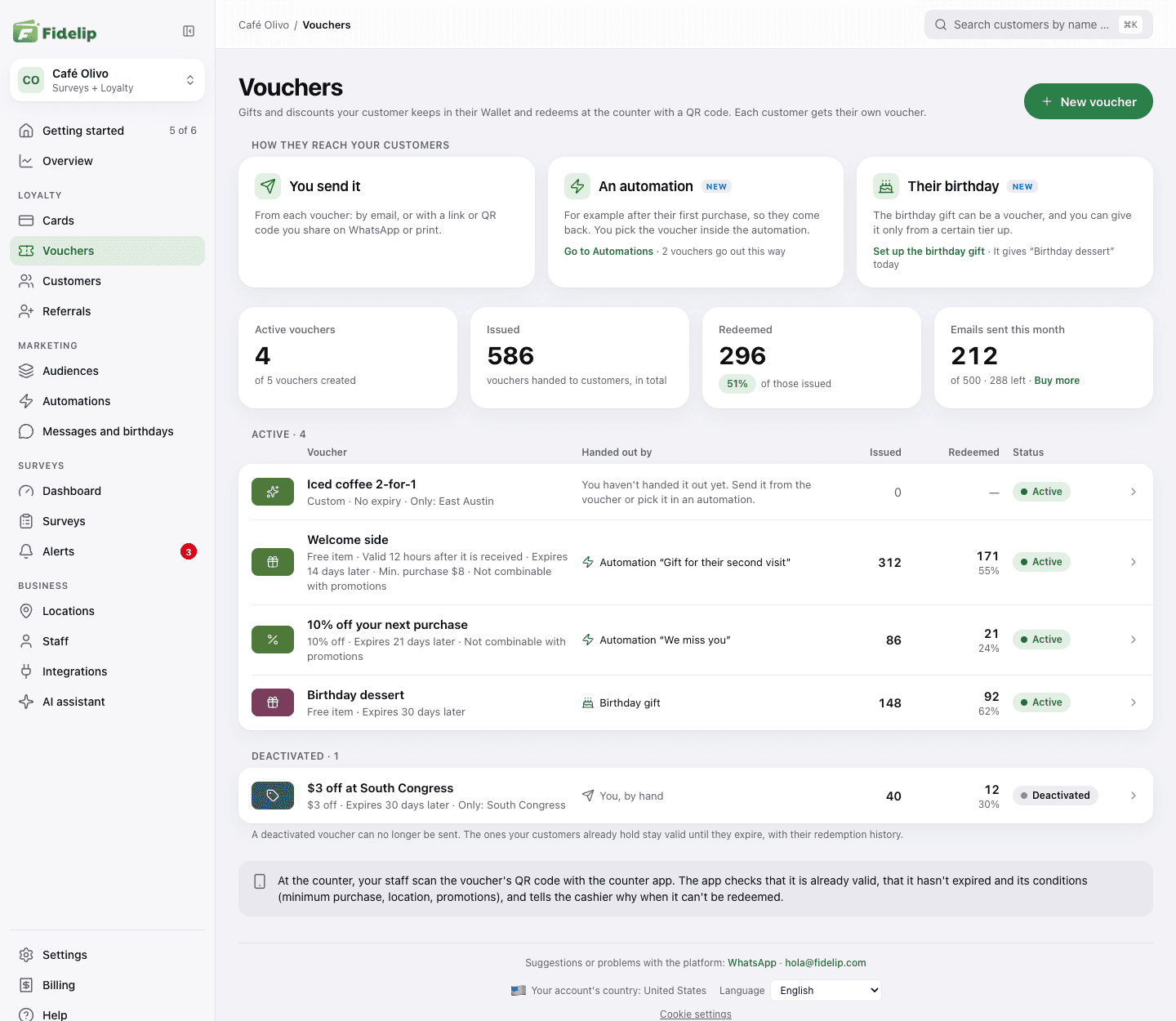Focus the Search customers by name field
Image resolution: width=1176 pixels, height=1021 pixels.
(1039, 25)
